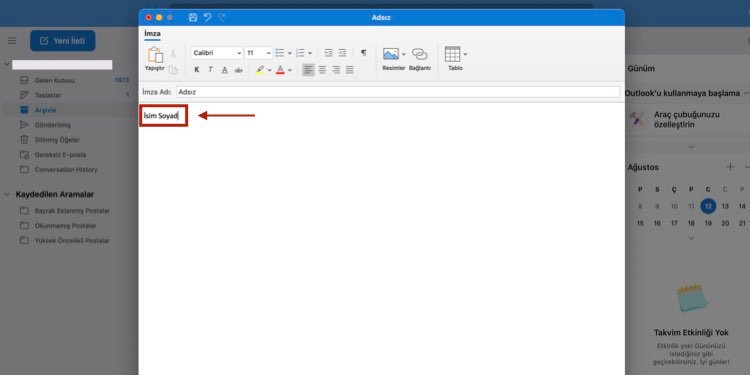The height and width of the screenshot is (375, 750).
Task: Toggle italic (T) formatting
Action: 210,70
